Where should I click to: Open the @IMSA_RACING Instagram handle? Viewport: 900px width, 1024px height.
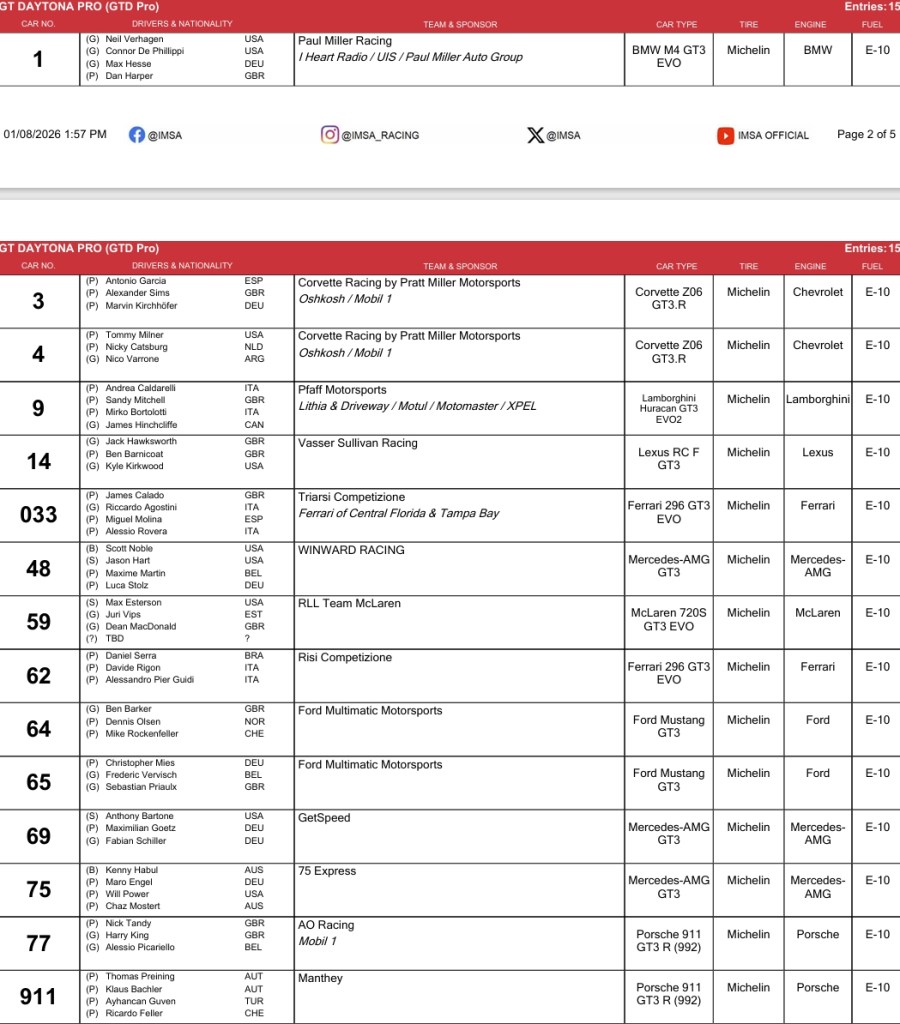coord(380,135)
